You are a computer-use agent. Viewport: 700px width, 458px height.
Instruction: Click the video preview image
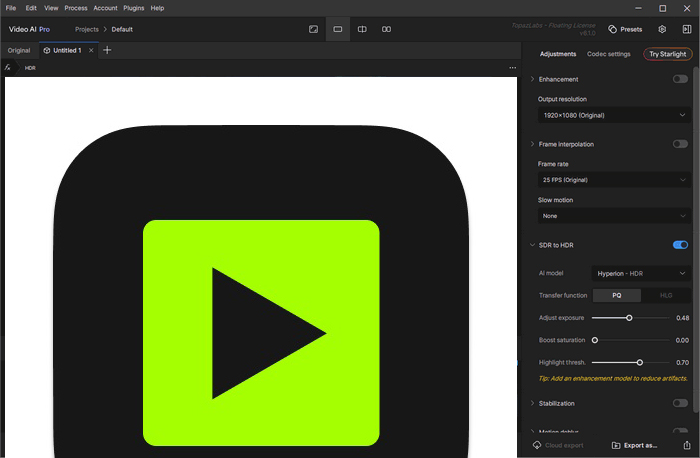point(261,267)
